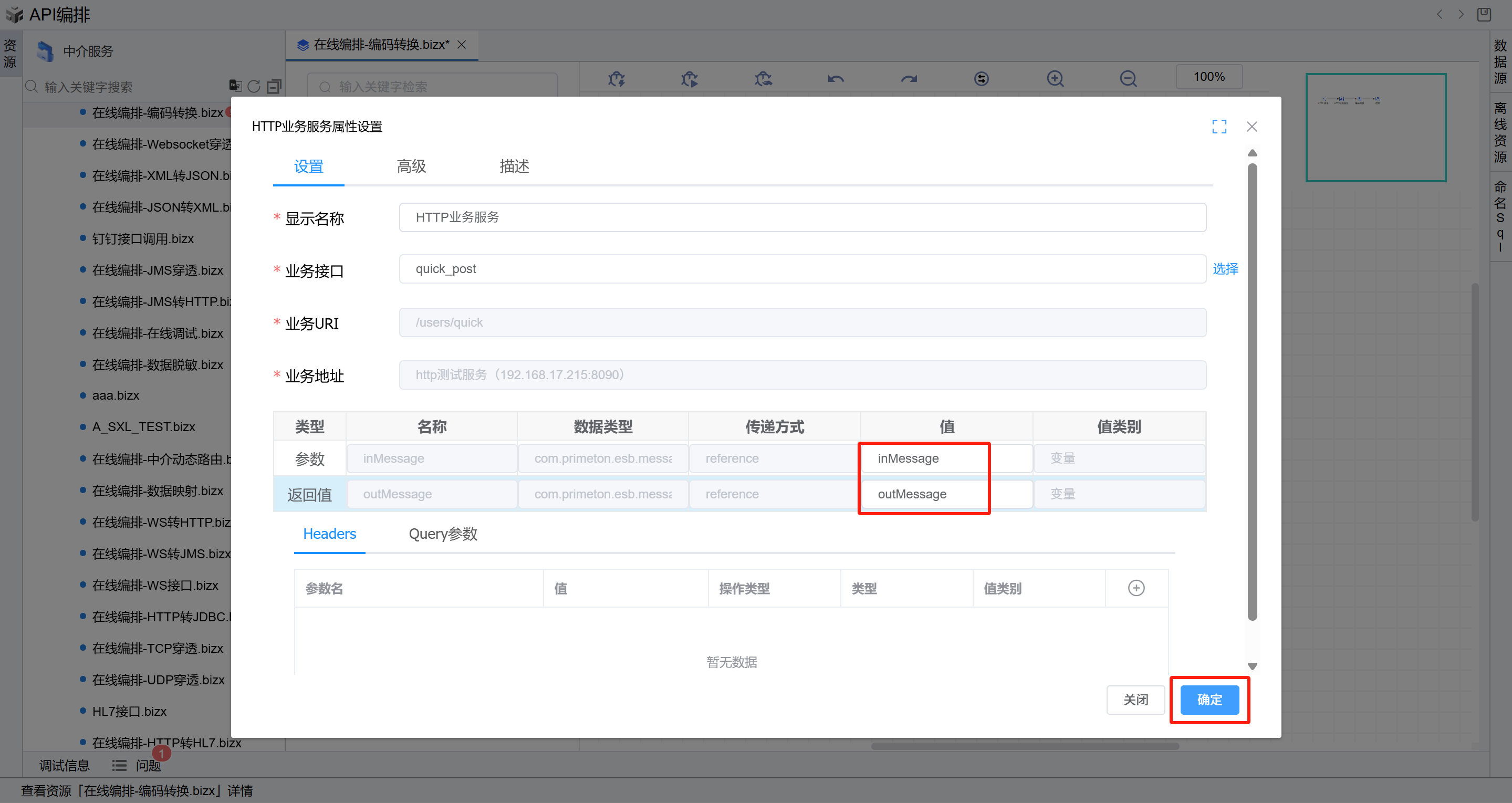
Task: Collapse all items in resource tree
Action: [274, 87]
